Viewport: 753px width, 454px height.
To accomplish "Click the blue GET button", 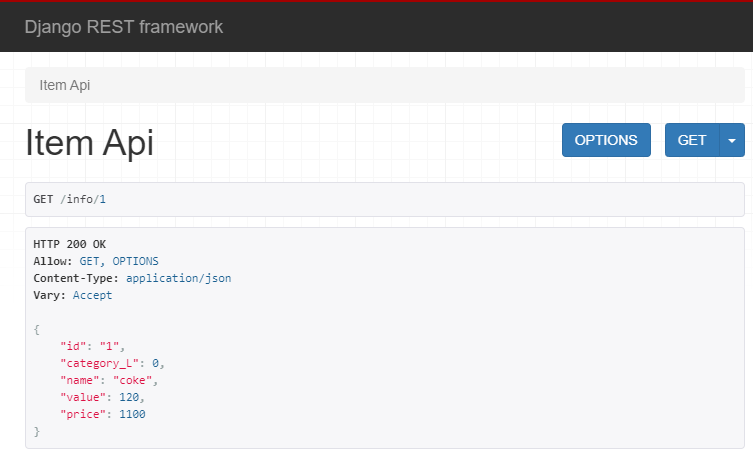I will (x=692, y=140).
